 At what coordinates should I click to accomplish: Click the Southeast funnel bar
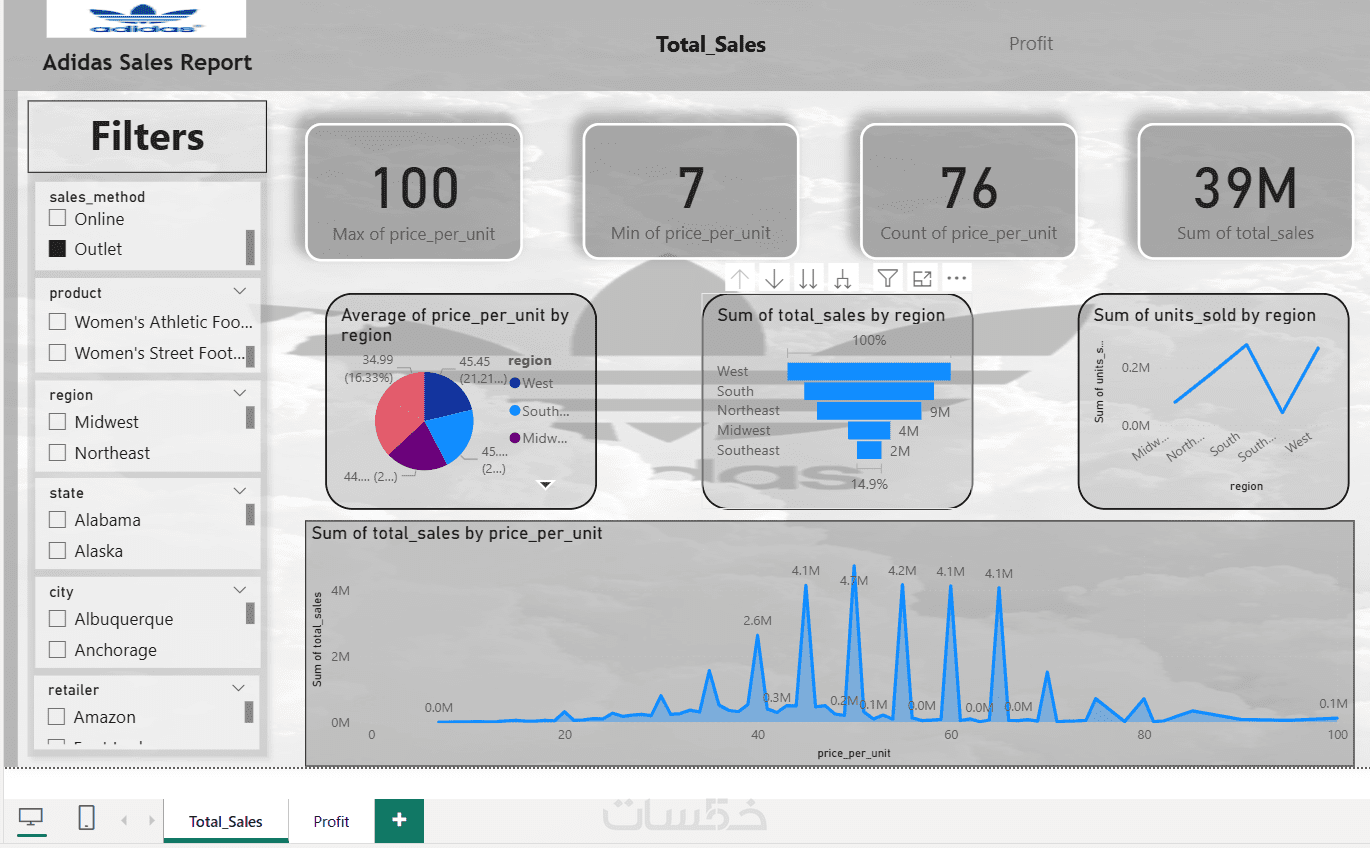(869, 450)
